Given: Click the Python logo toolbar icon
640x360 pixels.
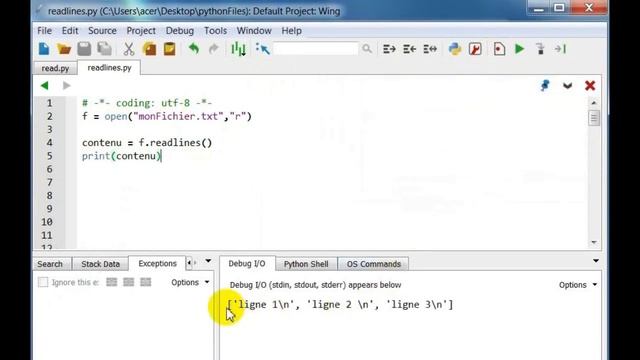Looking at the screenshot, I should [x=455, y=49].
